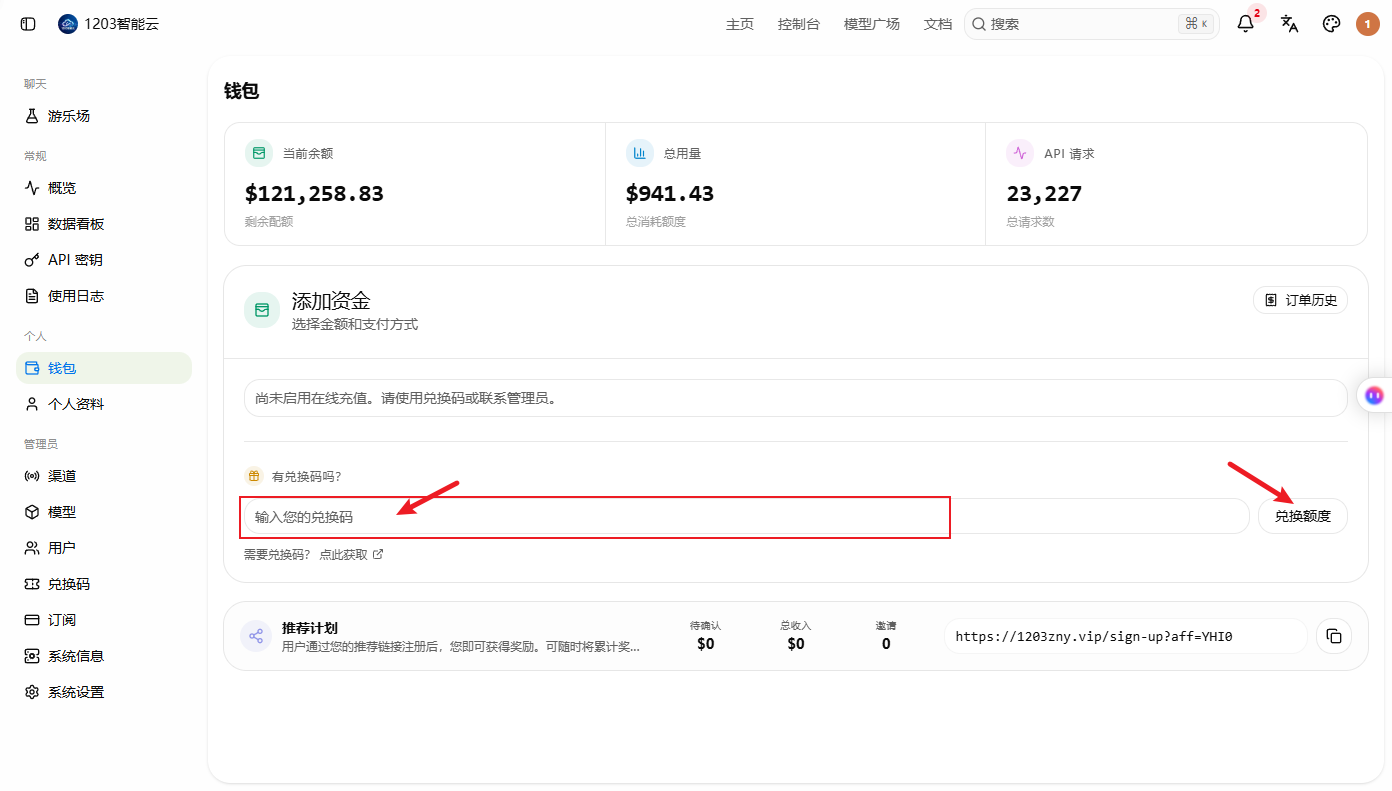Follow the 点此获取 link
The image size is (1392, 791).
[351, 554]
